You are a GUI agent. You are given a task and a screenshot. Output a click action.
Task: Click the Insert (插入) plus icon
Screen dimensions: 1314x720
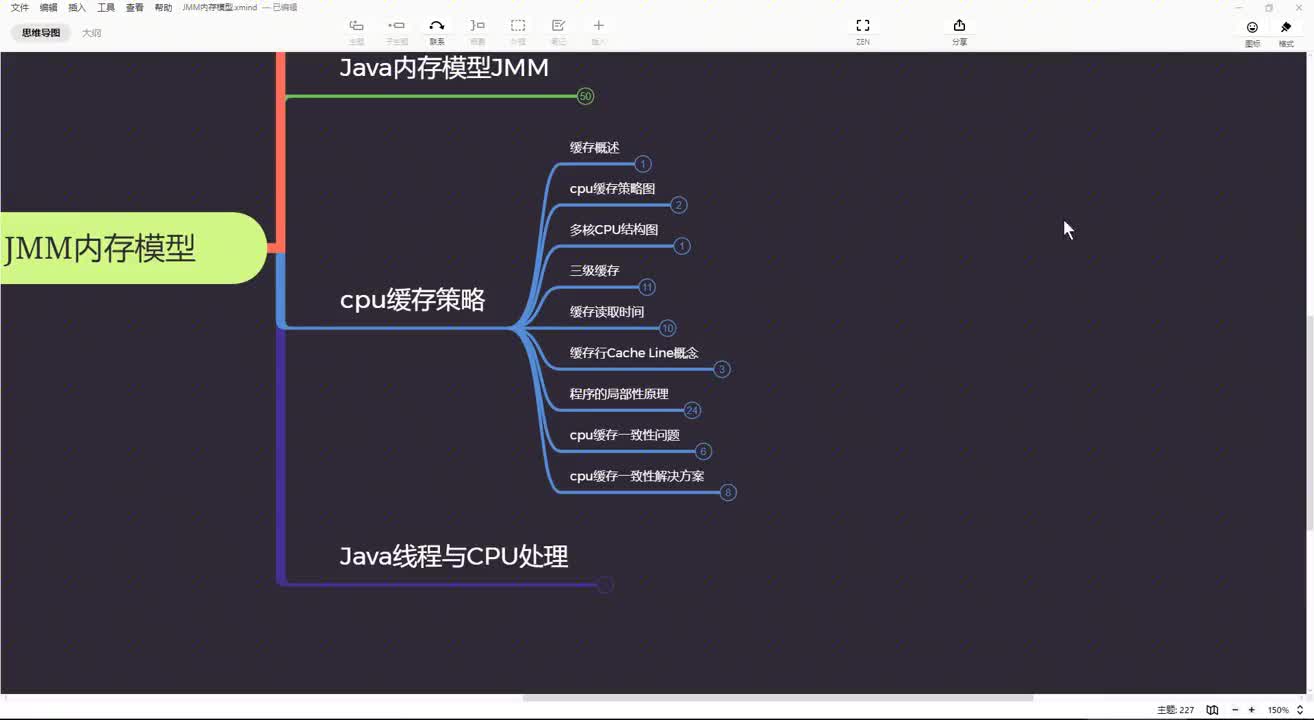tap(598, 26)
